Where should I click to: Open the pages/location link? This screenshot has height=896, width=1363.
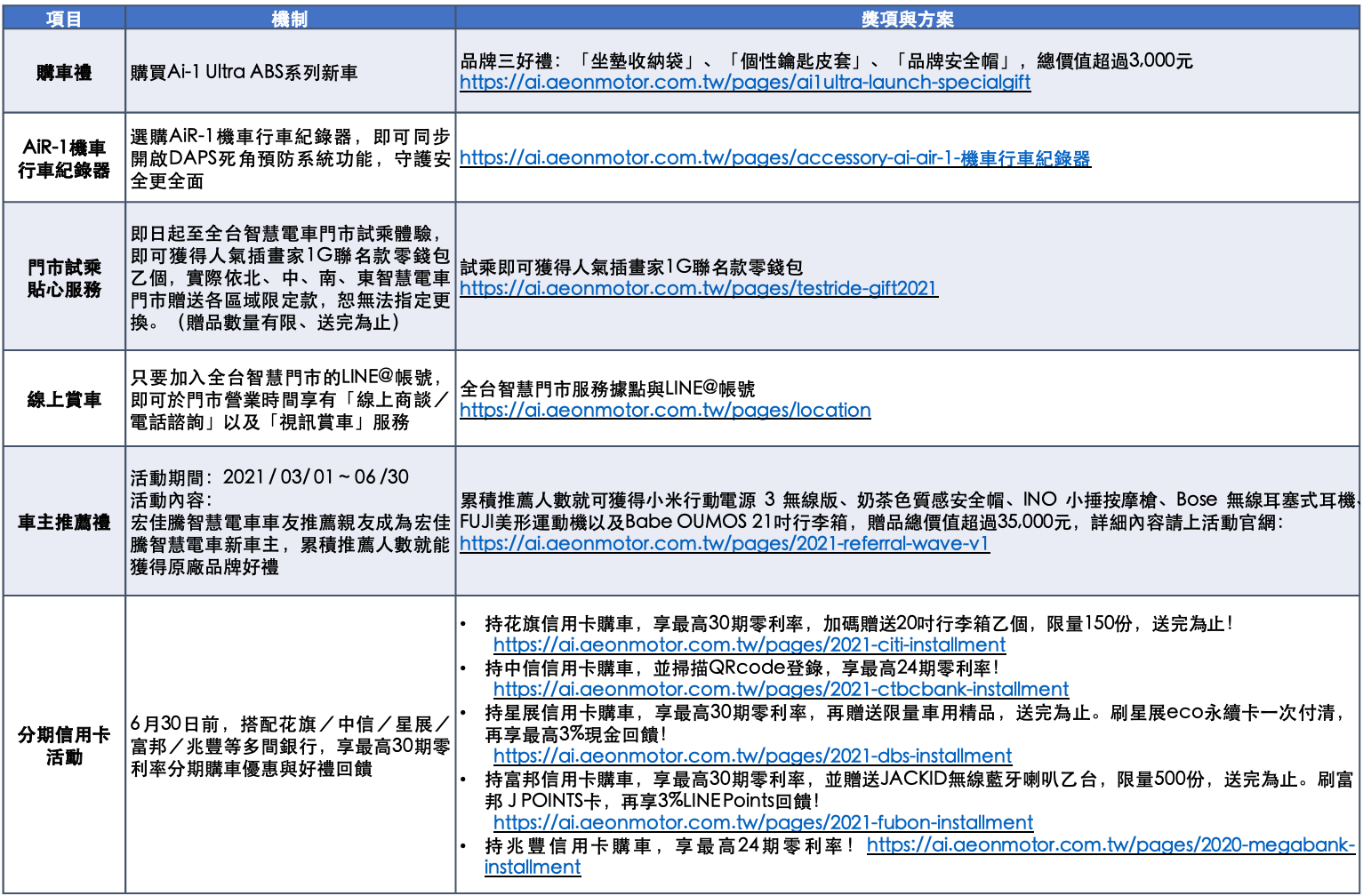click(665, 411)
